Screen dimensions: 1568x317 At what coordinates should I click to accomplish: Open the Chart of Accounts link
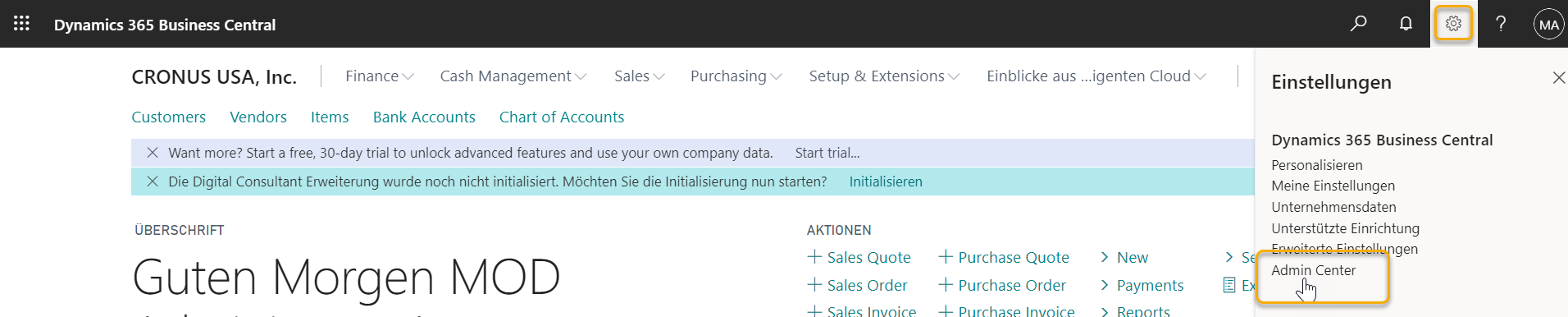click(x=562, y=117)
